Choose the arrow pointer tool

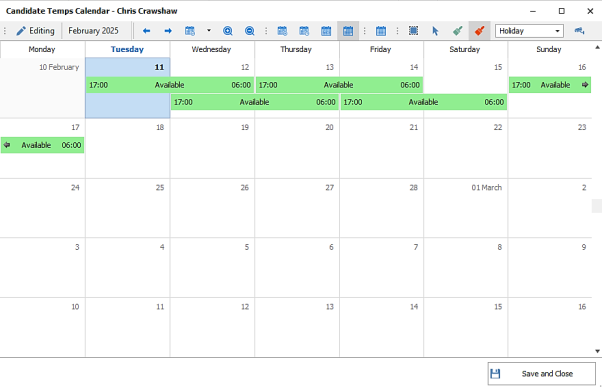pyautogui.click(x=435, y=31)
